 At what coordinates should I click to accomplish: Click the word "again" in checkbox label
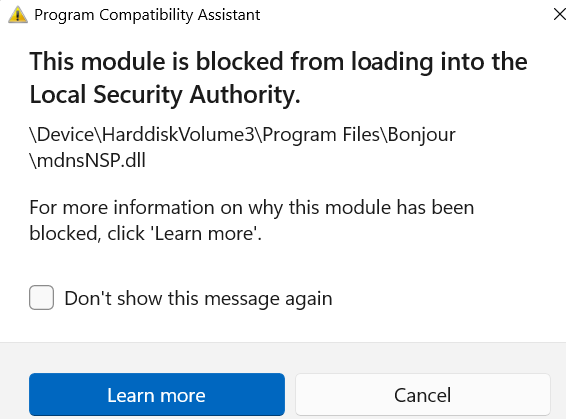(309, 300)
